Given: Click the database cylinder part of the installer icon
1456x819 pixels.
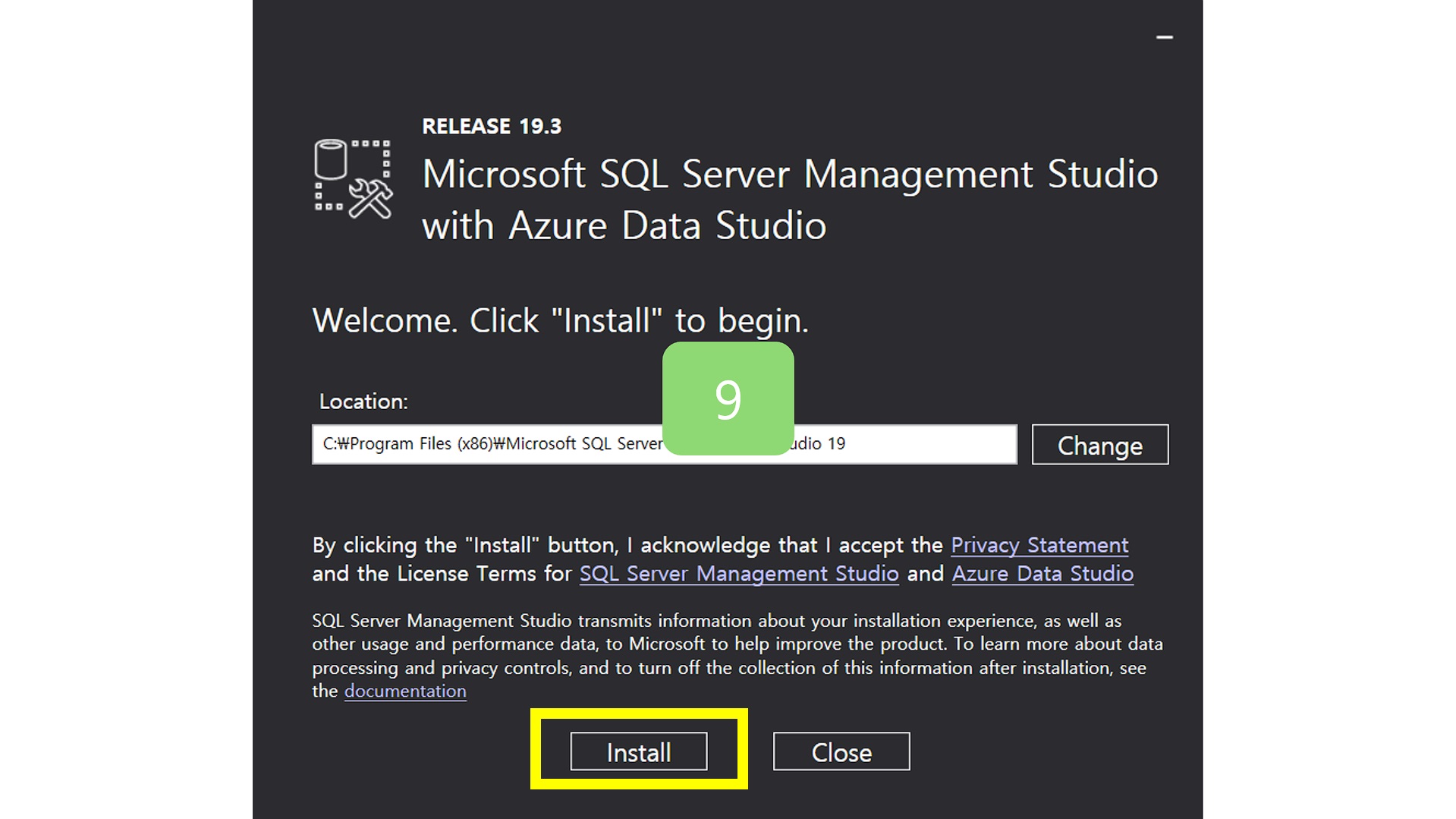Looking at the screenshot, I should [332, 159].
